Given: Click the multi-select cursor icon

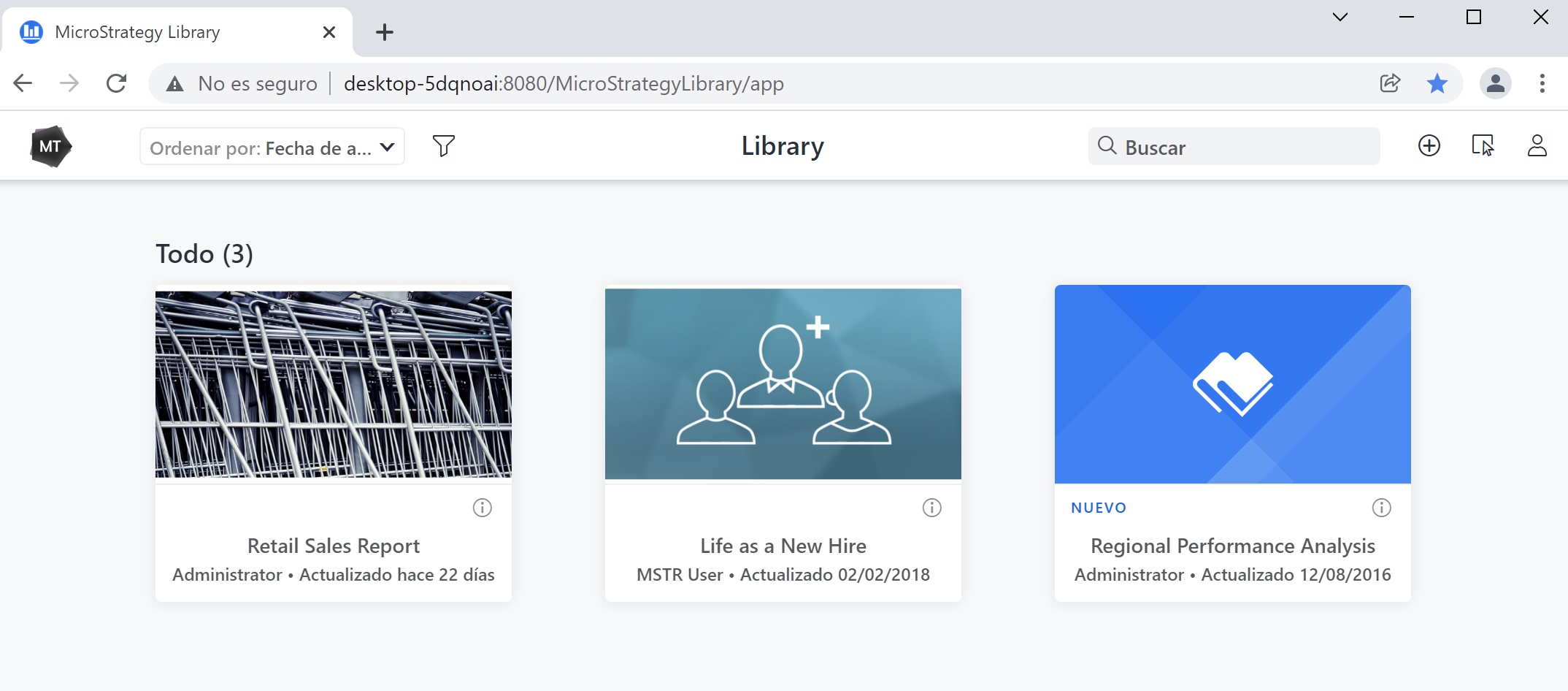Looking at the screenshot, I should point(1483,146).
